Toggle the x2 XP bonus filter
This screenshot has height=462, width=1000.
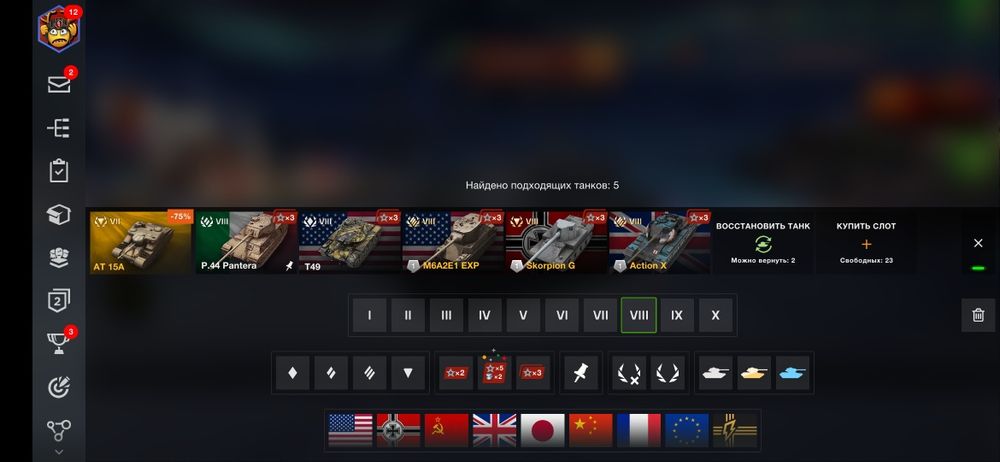tap(456, 373)
